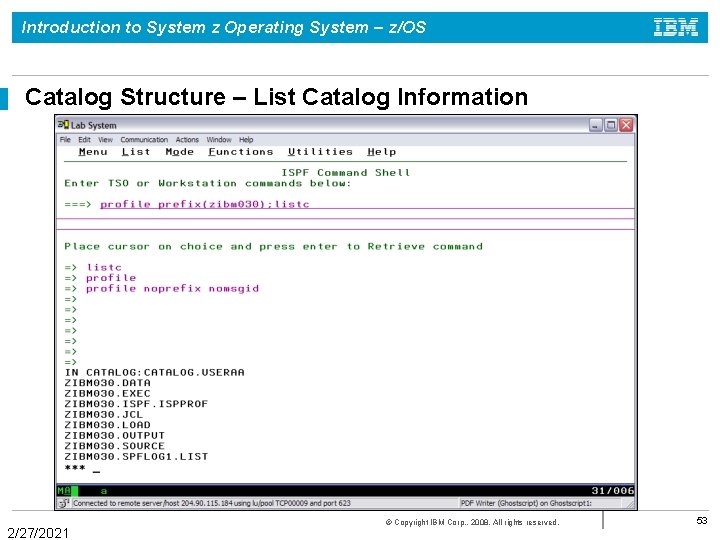This screenshot has height=540, width=720.
Task: Select the ISPF Menu action bar item
Action: coord(93,152)
